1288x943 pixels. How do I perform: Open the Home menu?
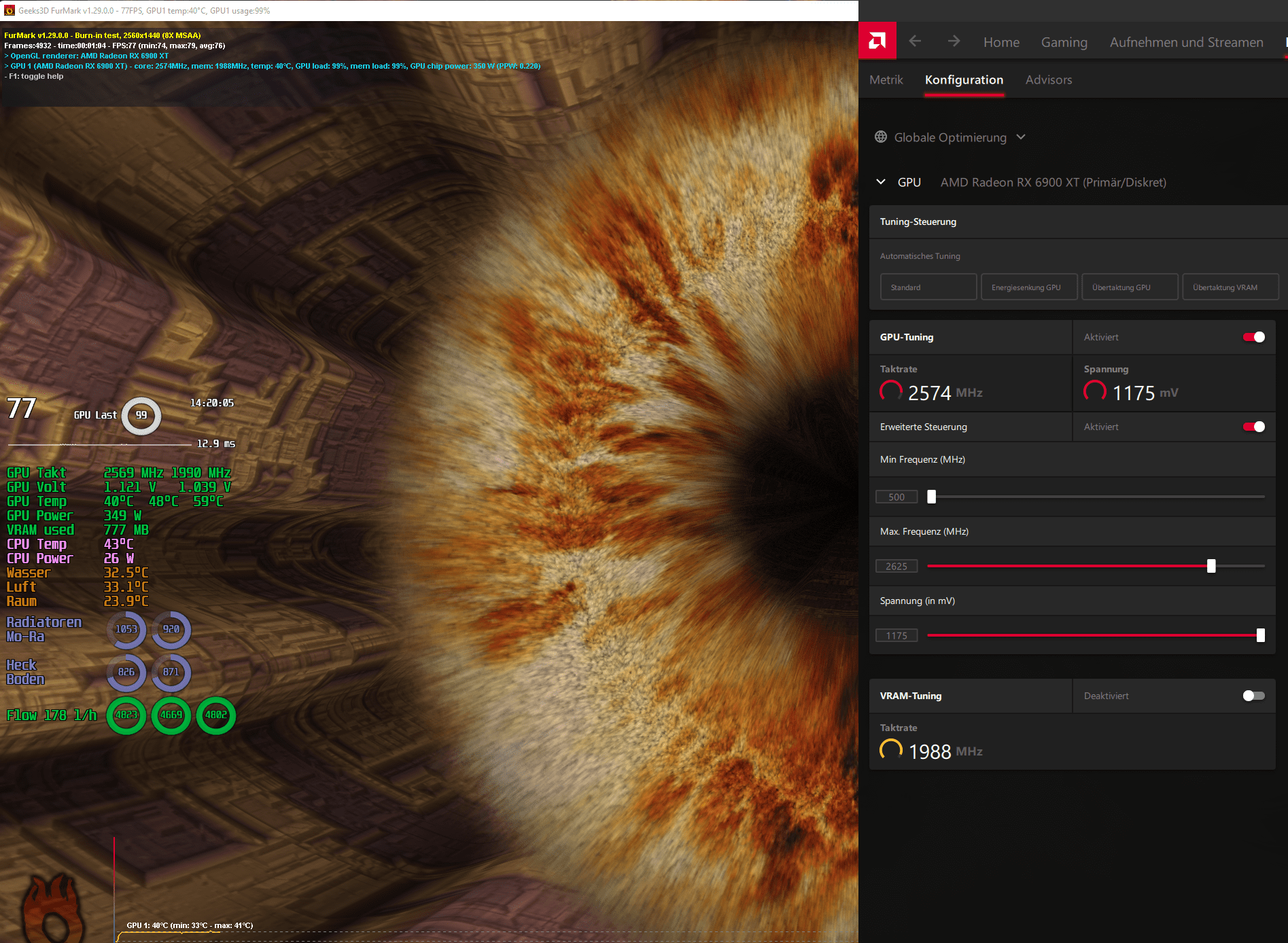(x=1002, y=42)
